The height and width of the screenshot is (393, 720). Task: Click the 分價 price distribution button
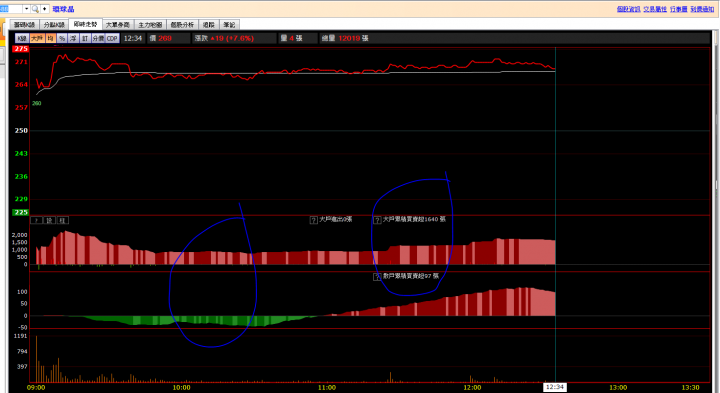pos(98,39)
